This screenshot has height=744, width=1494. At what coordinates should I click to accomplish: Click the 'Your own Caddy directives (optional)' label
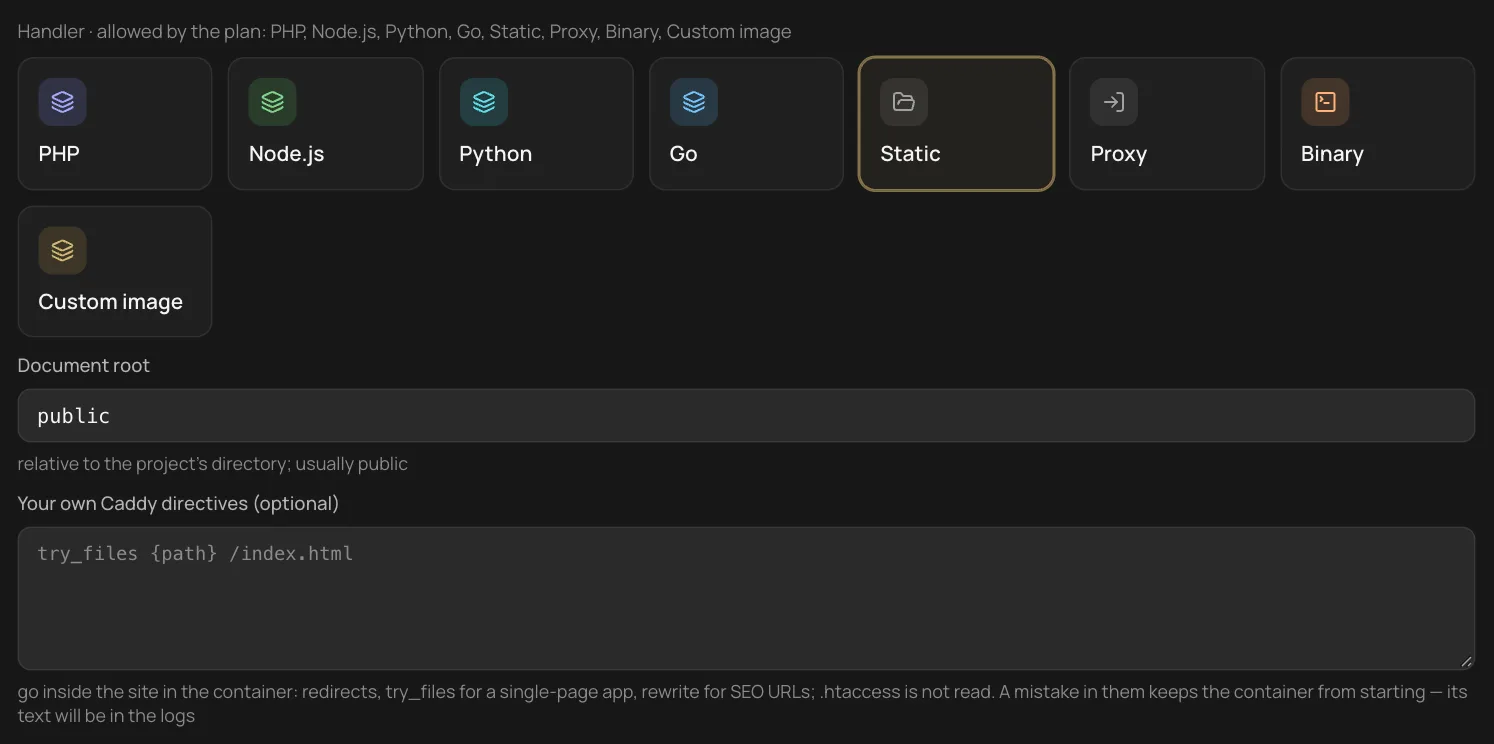click(x=178, y=503)
